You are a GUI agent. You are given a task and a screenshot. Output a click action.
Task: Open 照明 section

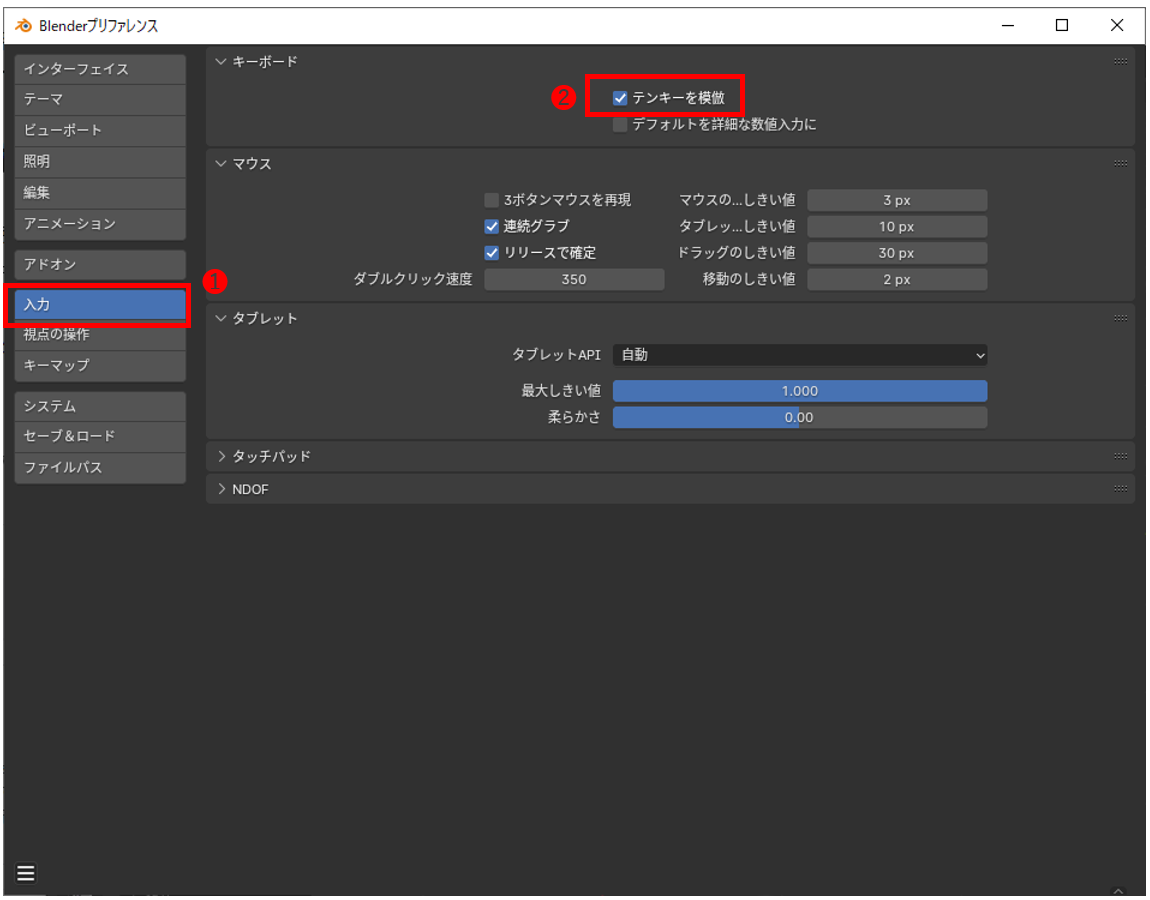point(100,161)
